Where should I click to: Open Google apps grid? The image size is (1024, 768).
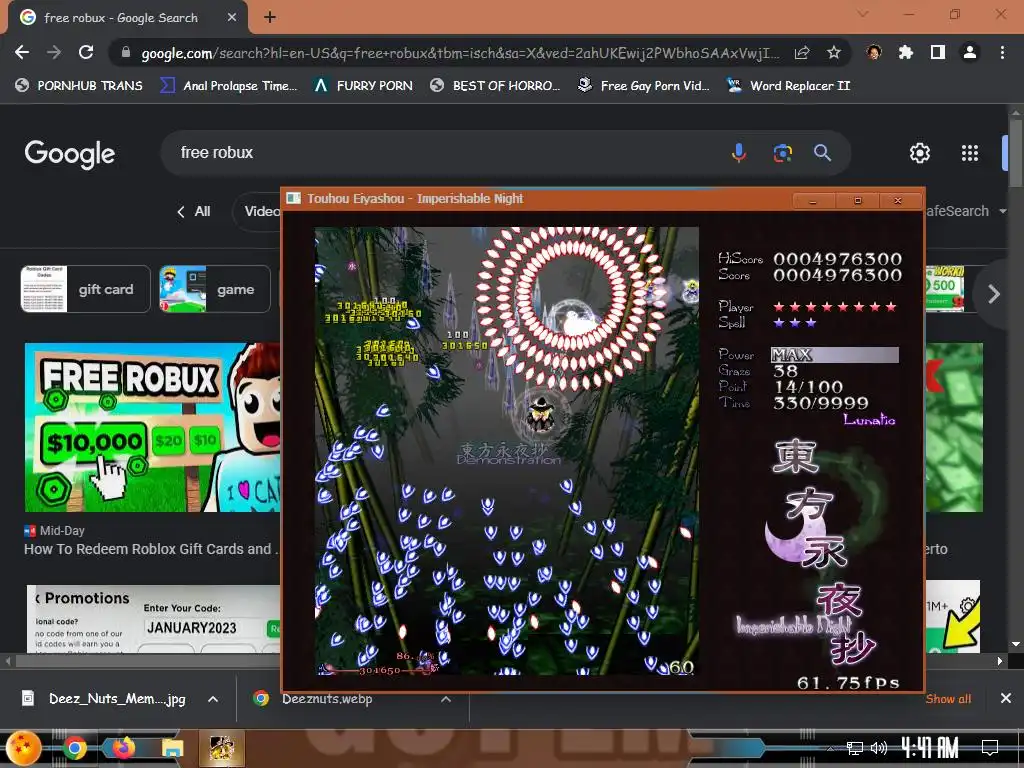pos(970,153)
